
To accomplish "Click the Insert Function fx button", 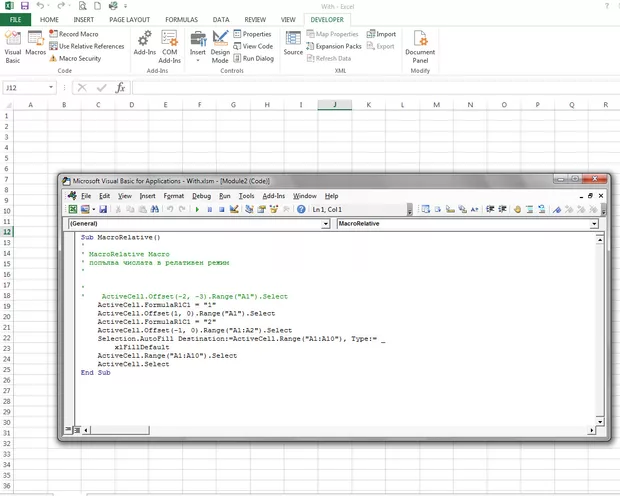I will (x=120, y=87).
